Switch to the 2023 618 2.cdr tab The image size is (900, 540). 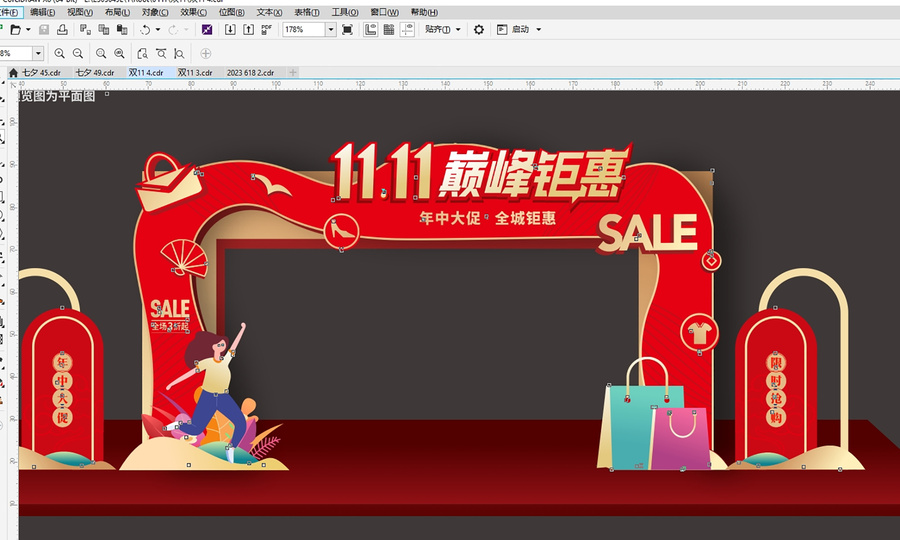pyautogui.click(x=250, y=72)
